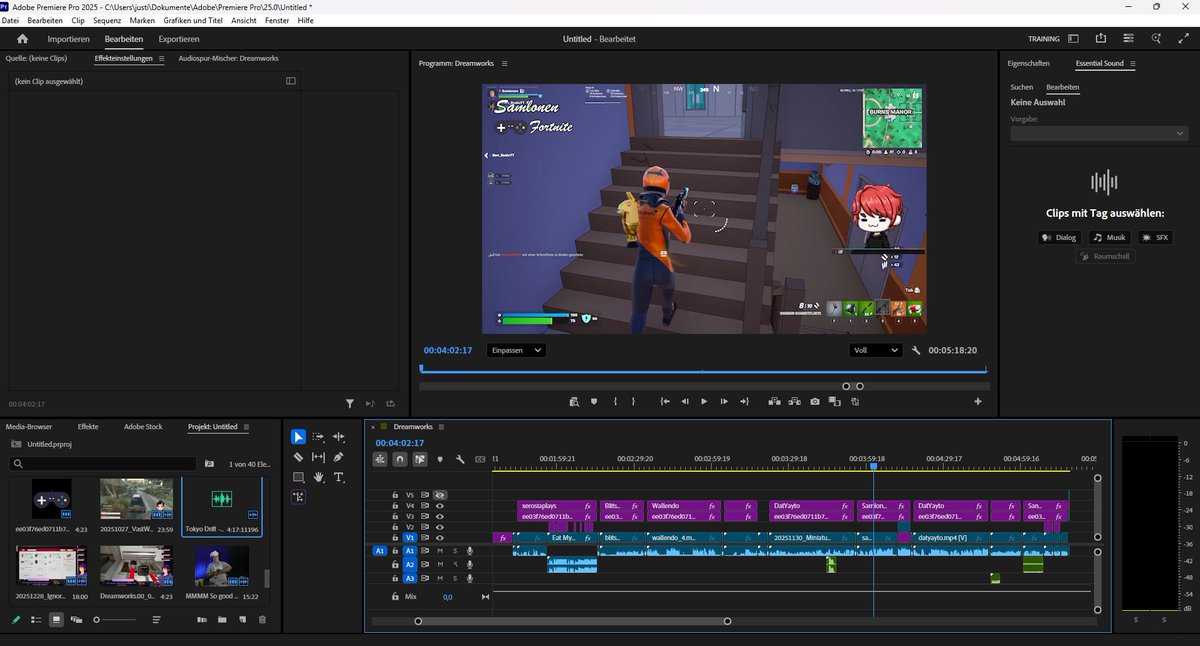Select the Tokyo Drift audio thumbnail
Viewport: 1200px width, 646px height.
(x=222, y=498)
